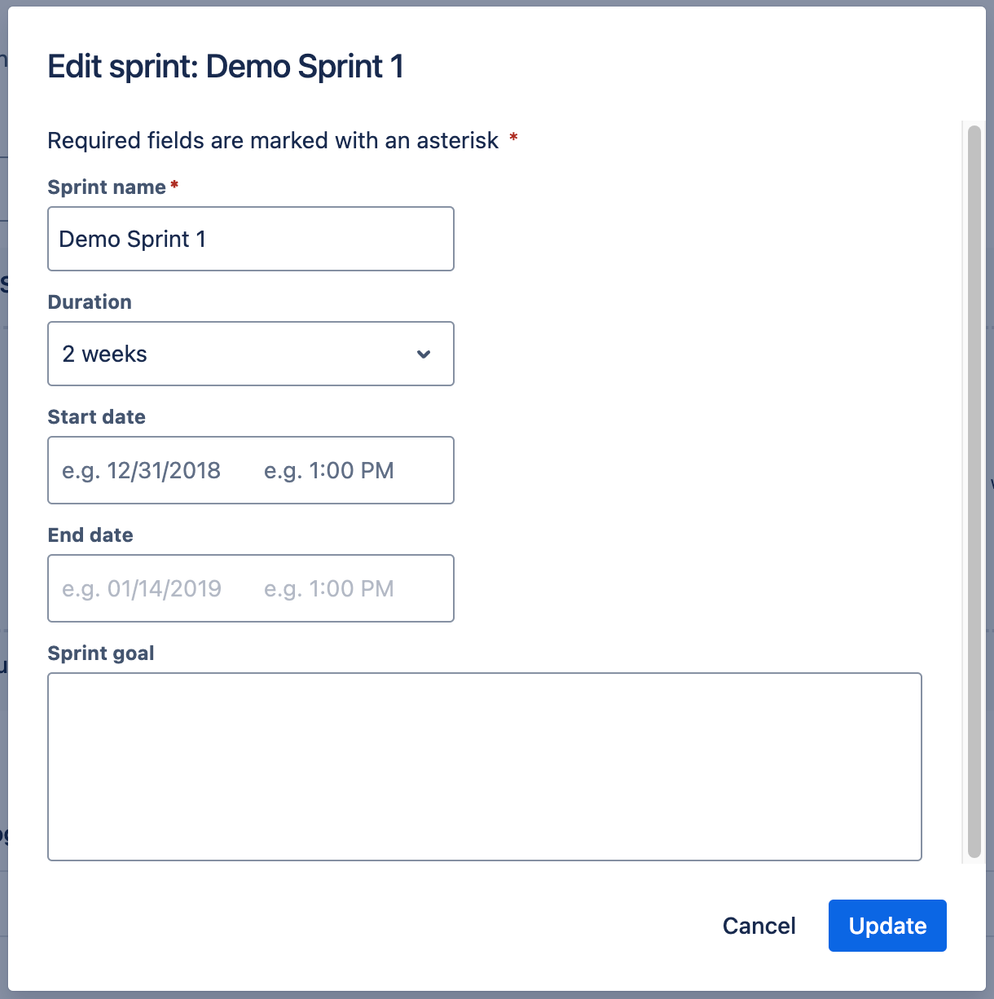Click the Update button
The image size is (994, 999).
[888, 926]
